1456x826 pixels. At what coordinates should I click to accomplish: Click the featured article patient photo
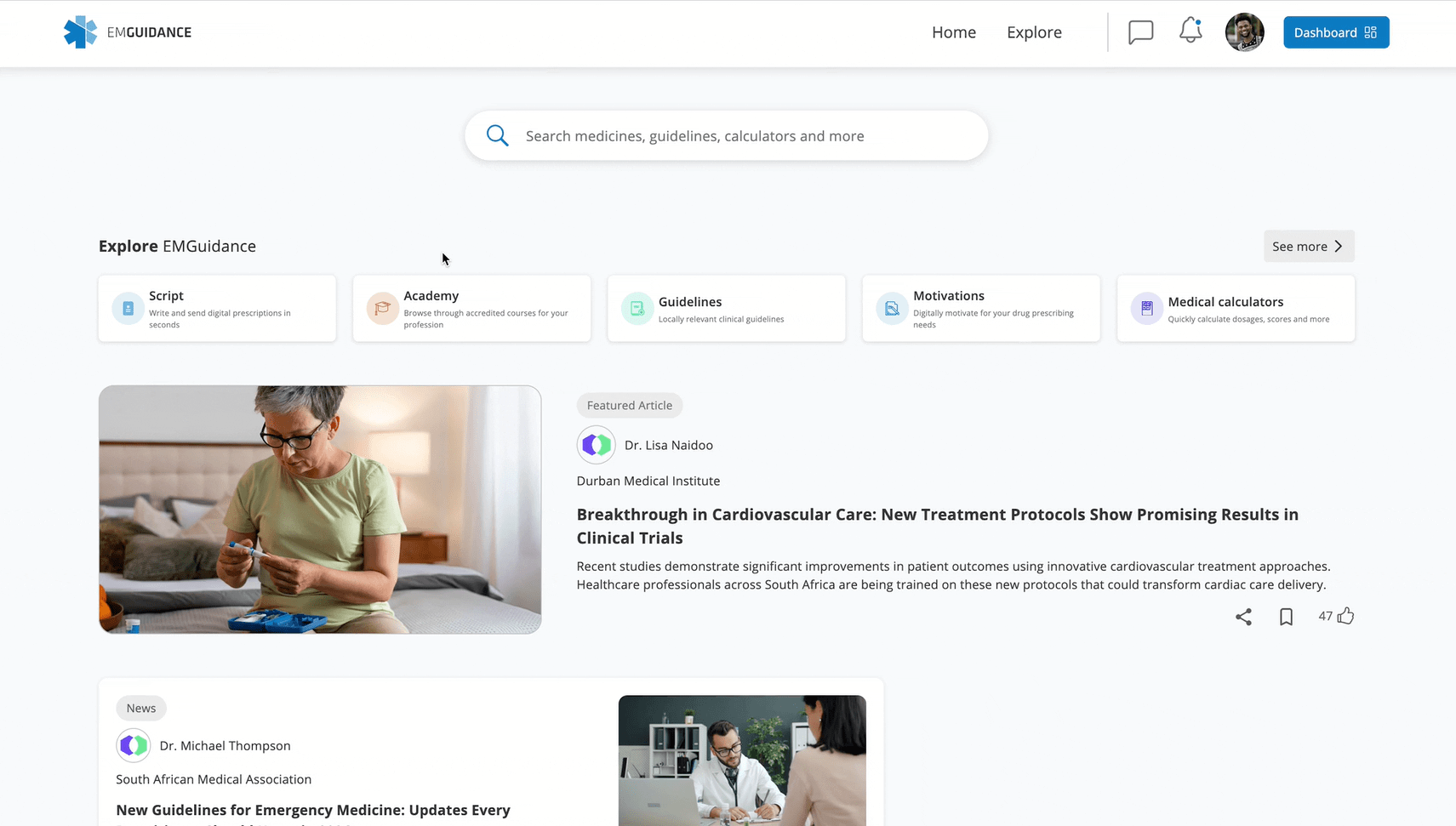(320, 510)
